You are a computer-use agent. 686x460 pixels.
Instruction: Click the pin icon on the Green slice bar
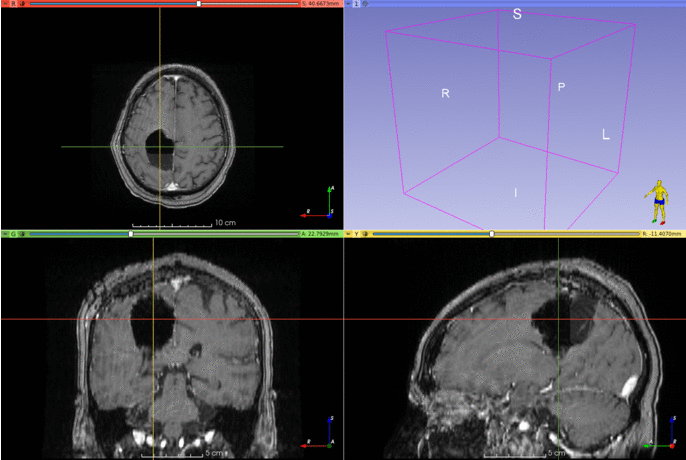coord(6,234)
